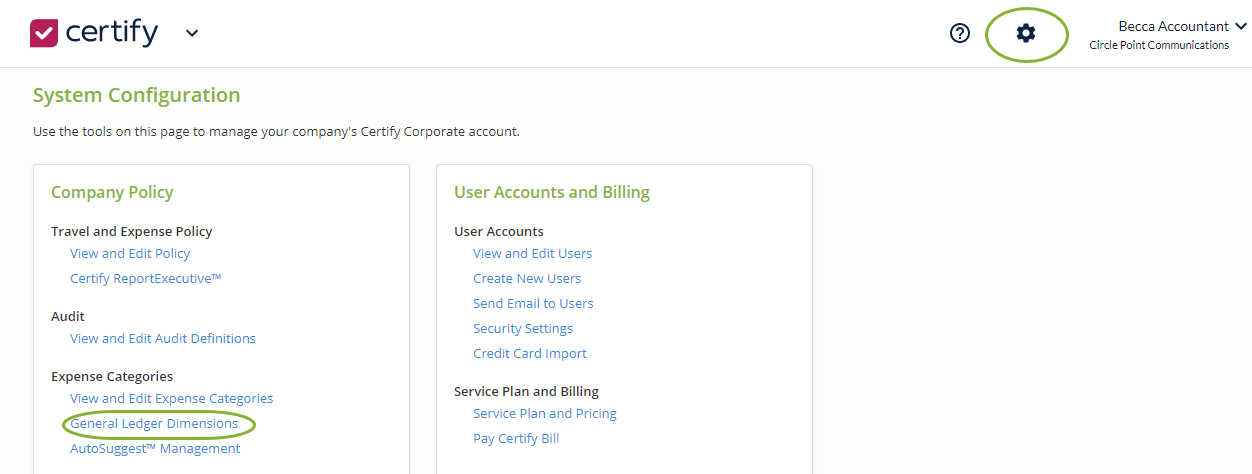
Task: Click View and Edit Audit Definitions
Action: pos(163,339)
